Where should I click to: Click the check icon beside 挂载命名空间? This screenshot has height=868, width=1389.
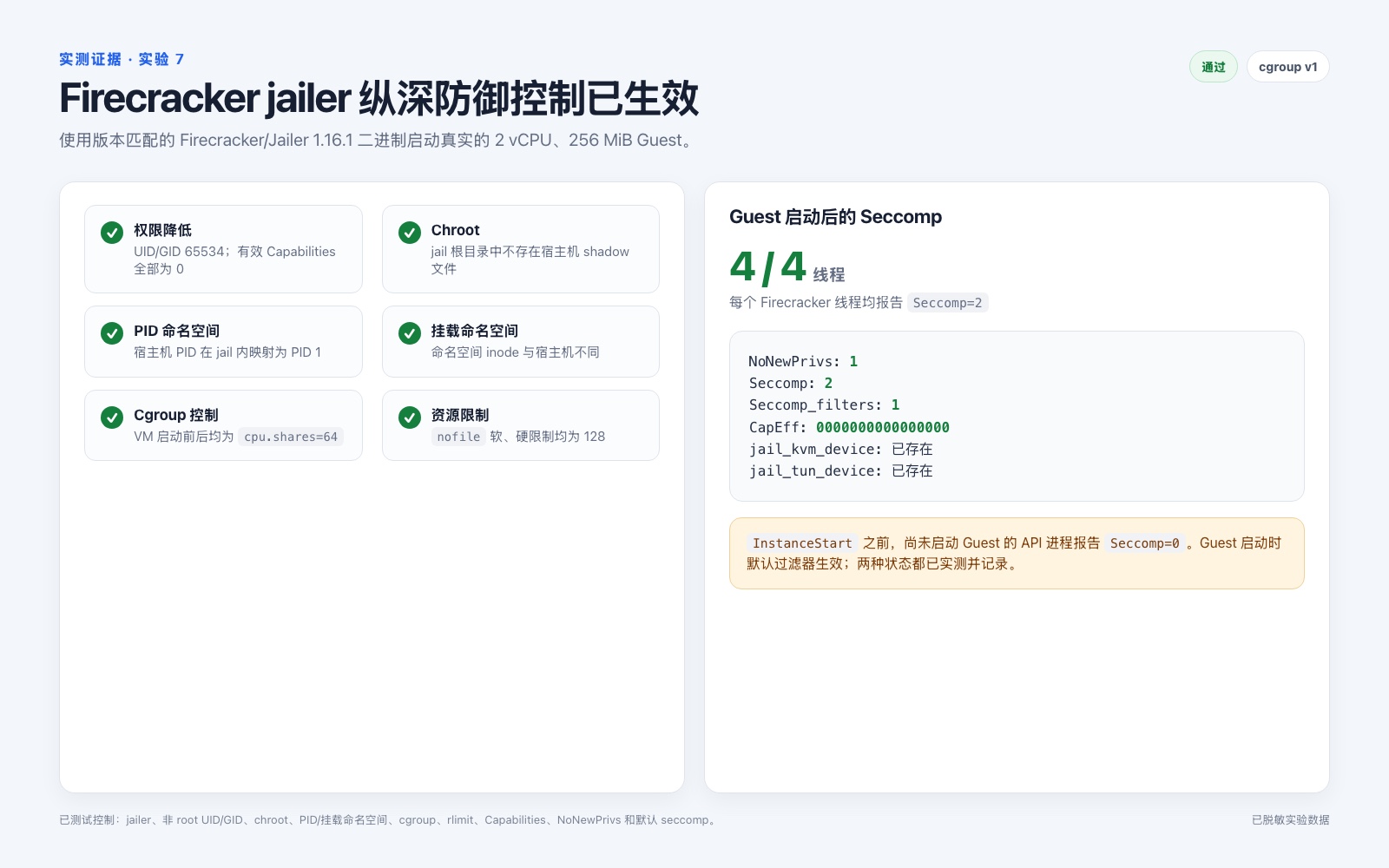pos(410,333)
